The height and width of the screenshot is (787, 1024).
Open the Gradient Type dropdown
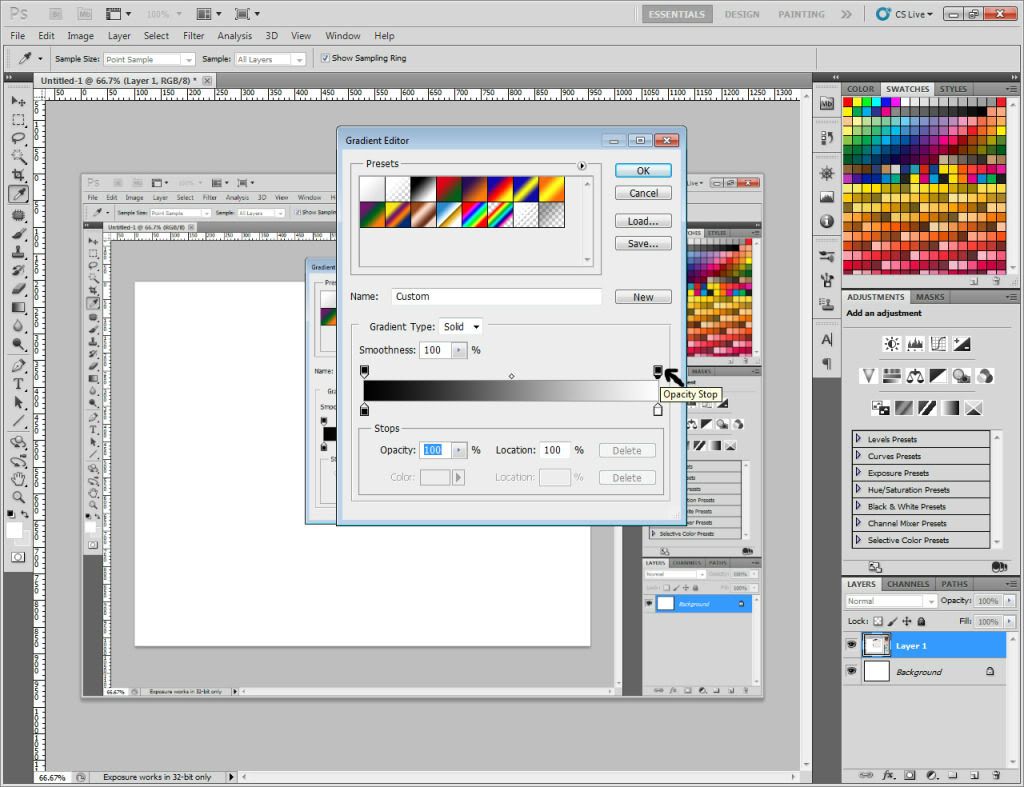pos(461,327)
